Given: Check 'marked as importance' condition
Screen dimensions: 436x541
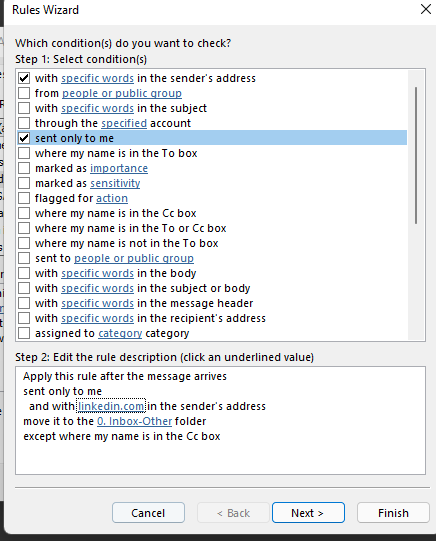Looking at the screenshot, I should tap(24, 168).
